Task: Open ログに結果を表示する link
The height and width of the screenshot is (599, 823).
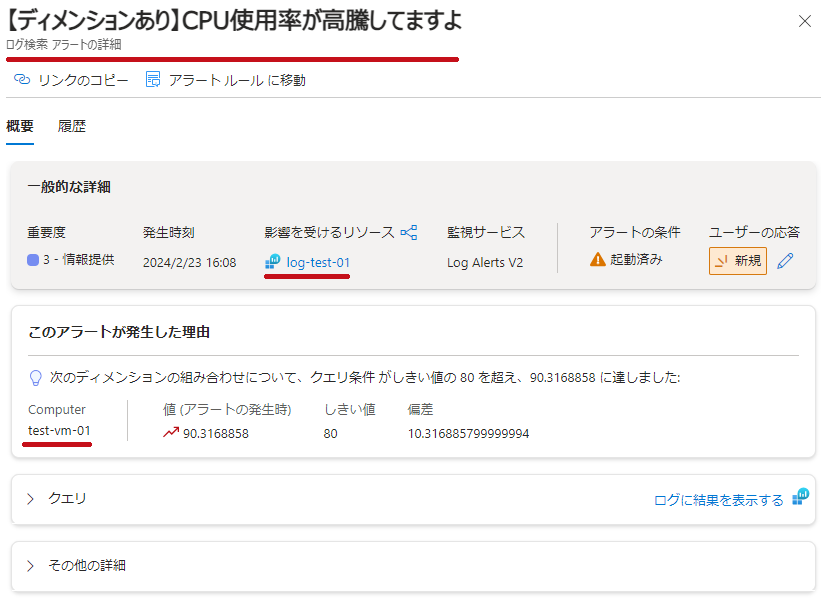Action: (719, 500)
